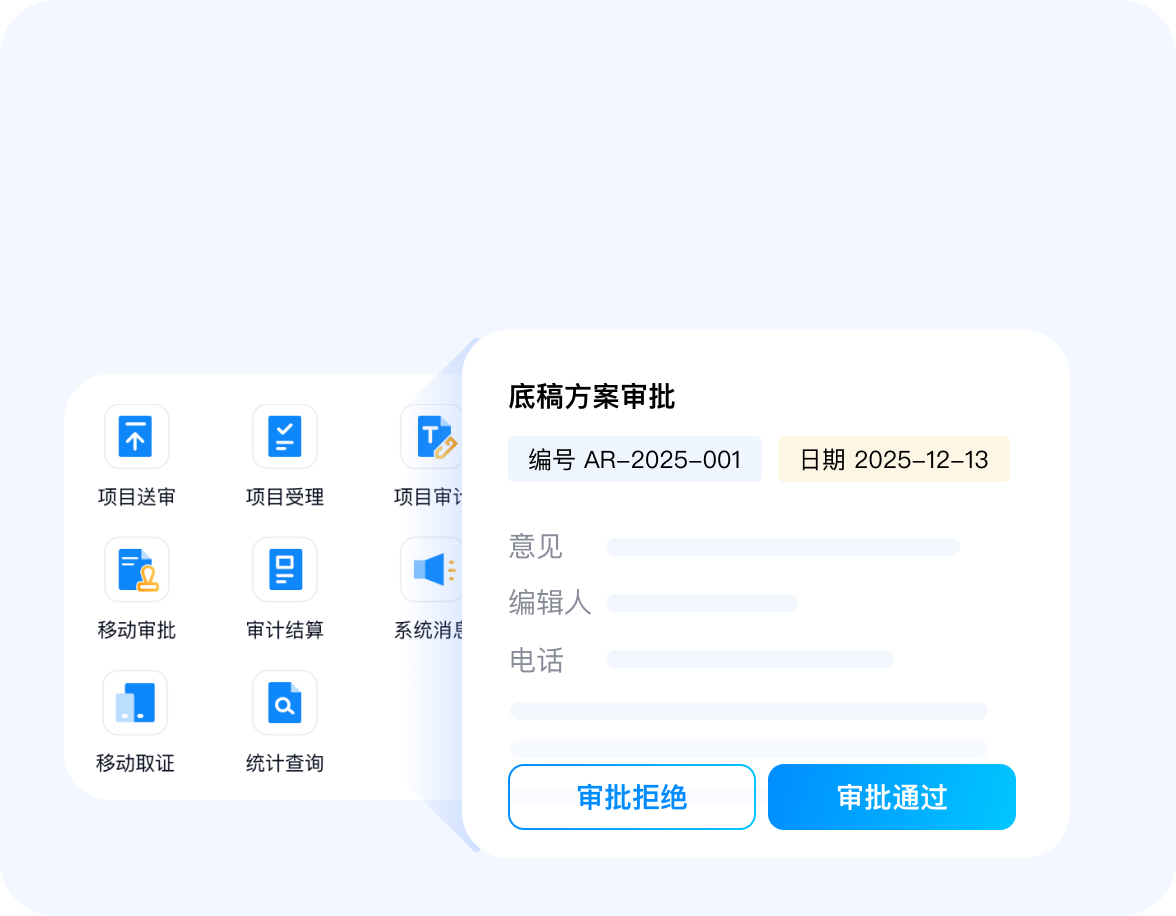Click the 底稿方案审批 title
This screenshot has height=916, width=1176.
591,397
